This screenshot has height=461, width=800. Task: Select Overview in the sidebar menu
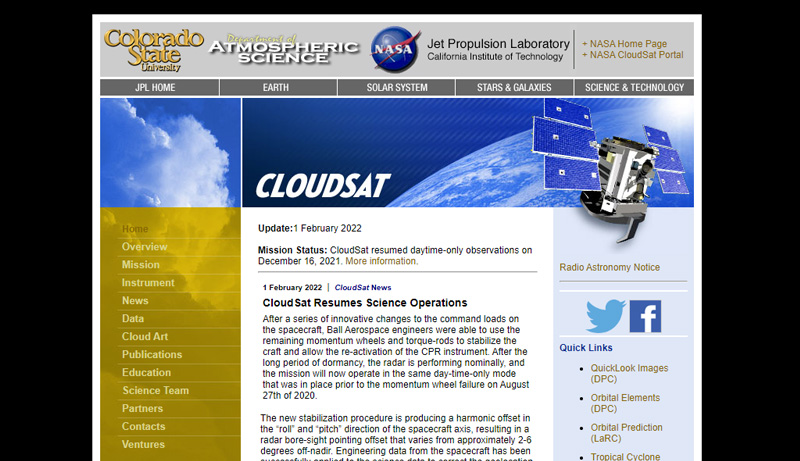pyautogui.click(x=144, y=247)
